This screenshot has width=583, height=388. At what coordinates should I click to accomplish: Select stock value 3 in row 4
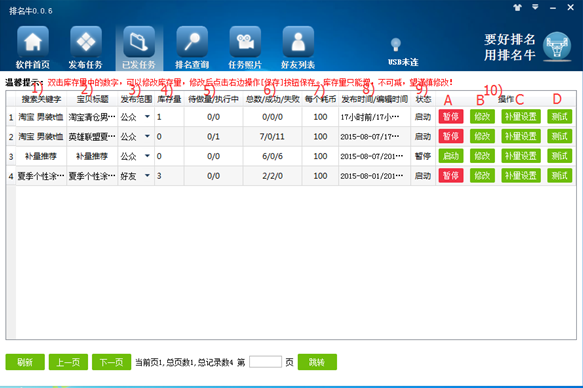[169, 175]
